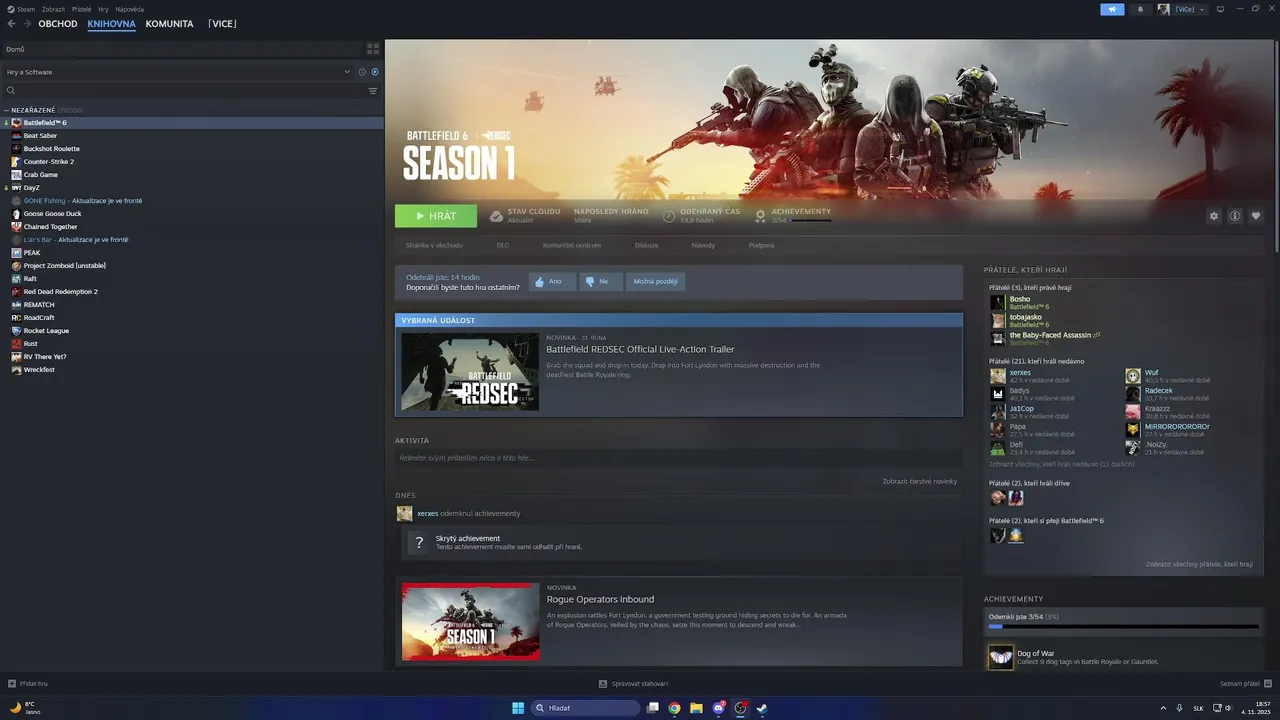Open game settings gear icon
1280x720 pixels.
pyautogui.click(x=1214, y=216)
